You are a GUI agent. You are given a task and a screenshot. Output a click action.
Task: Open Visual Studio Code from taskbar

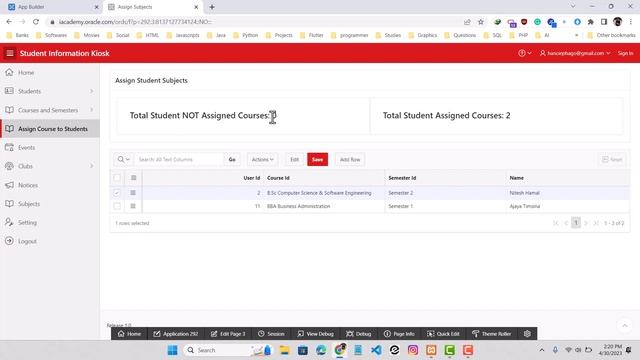tap(376, 350)
